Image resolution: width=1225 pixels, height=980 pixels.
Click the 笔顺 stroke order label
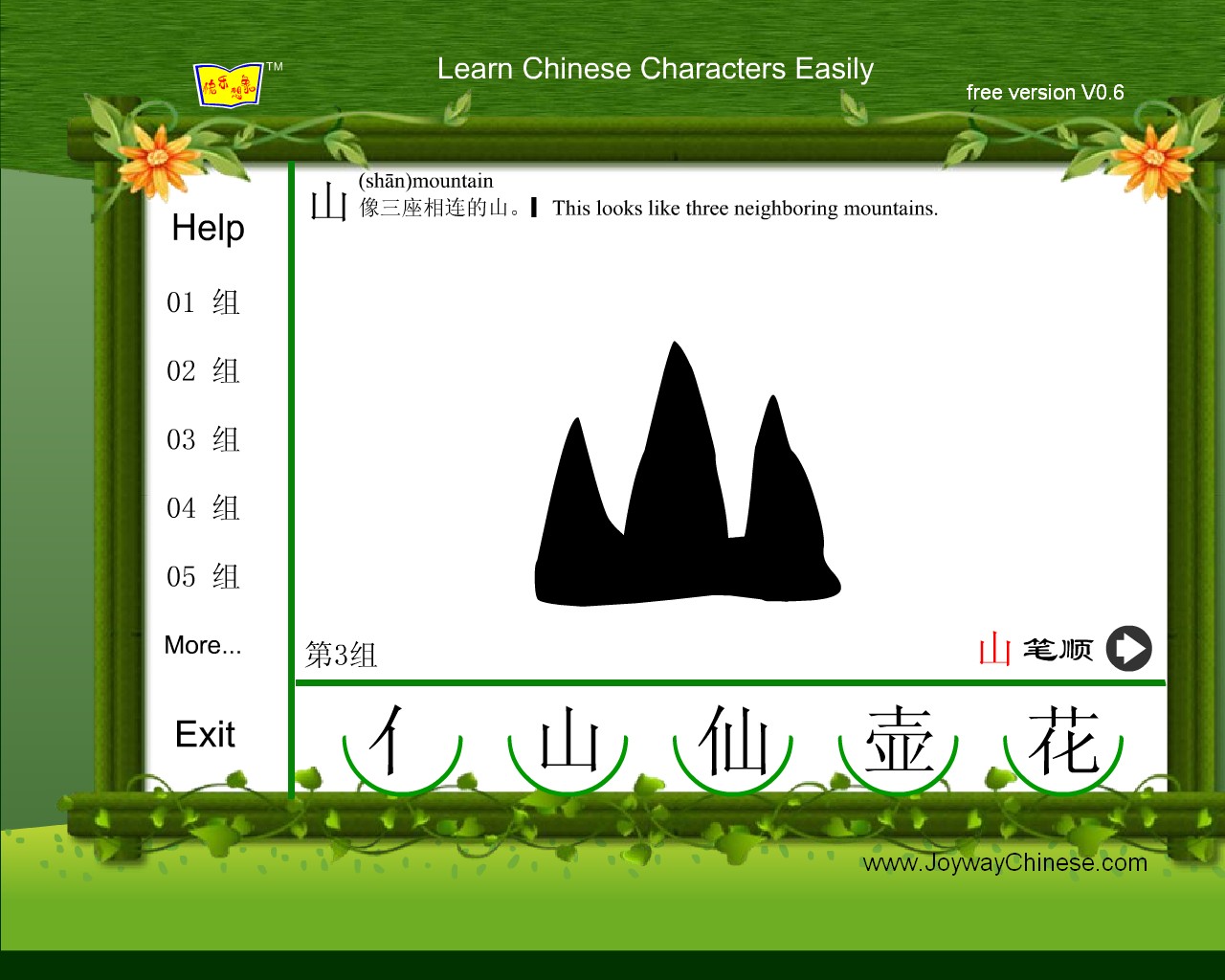click(1058, 650)
